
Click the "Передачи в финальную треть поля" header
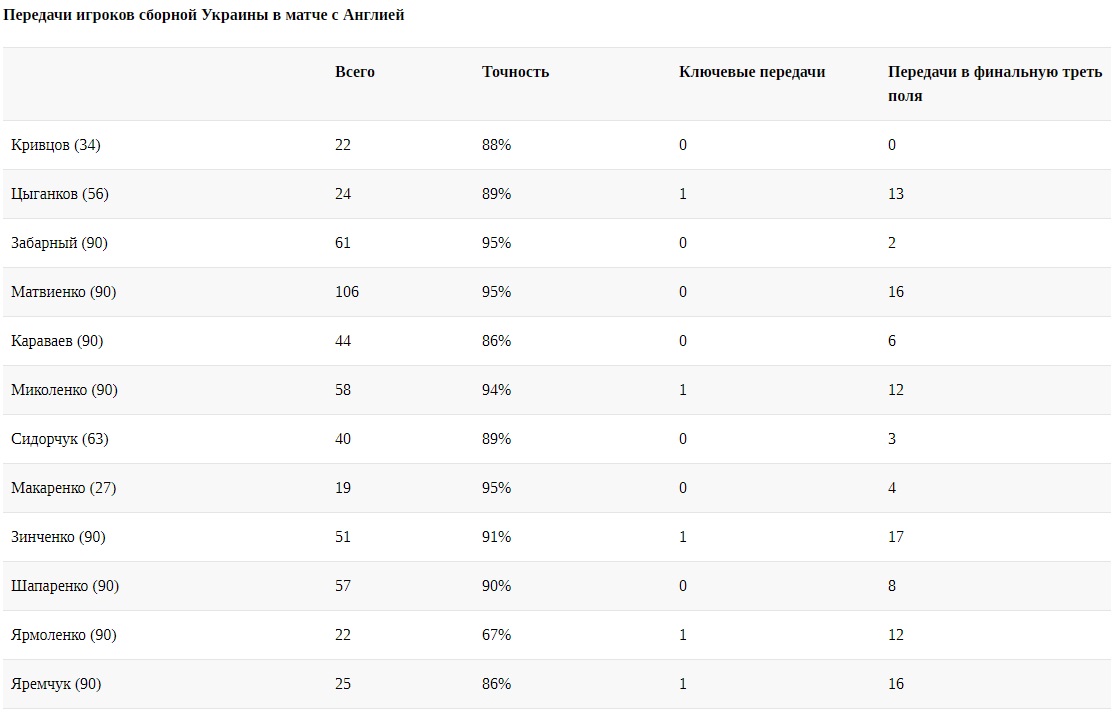[994, 84]
